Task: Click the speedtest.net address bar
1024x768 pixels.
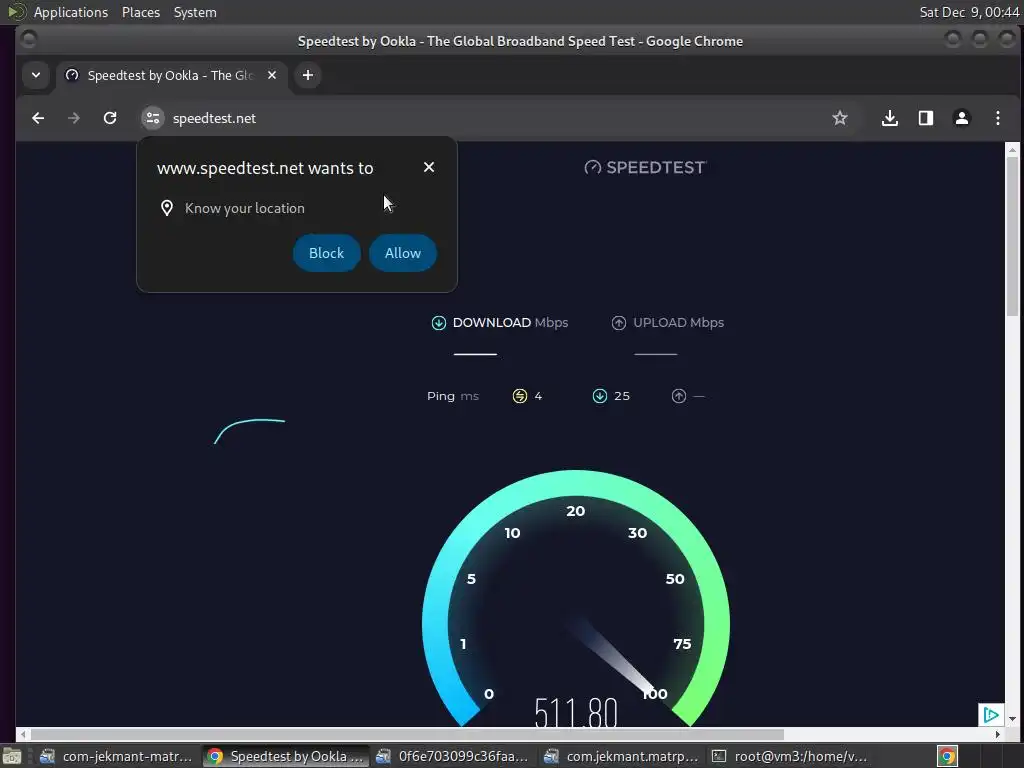Action: click(x=496, y=118)
